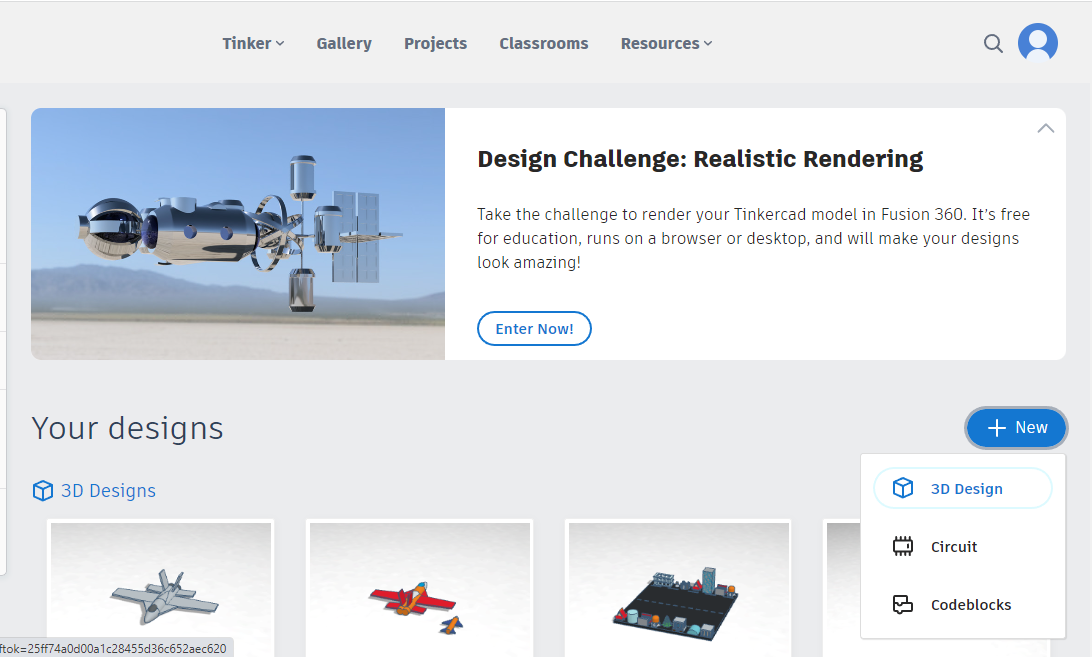Select the 3D Design cube icon
This screenshot has height=657, width=1092.
(903, 488)
